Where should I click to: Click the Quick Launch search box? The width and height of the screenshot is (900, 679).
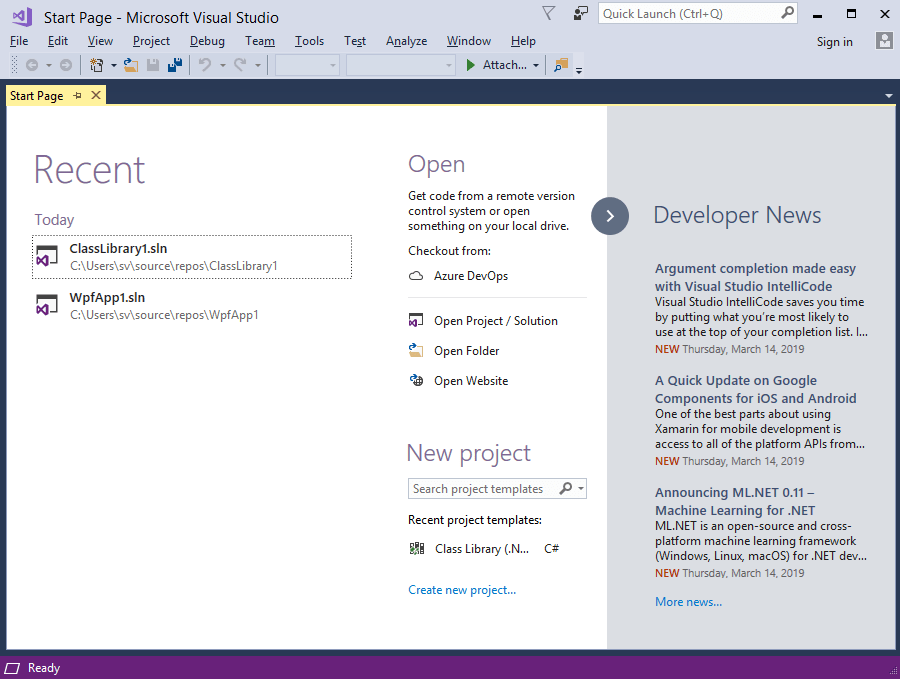(688, 14)
